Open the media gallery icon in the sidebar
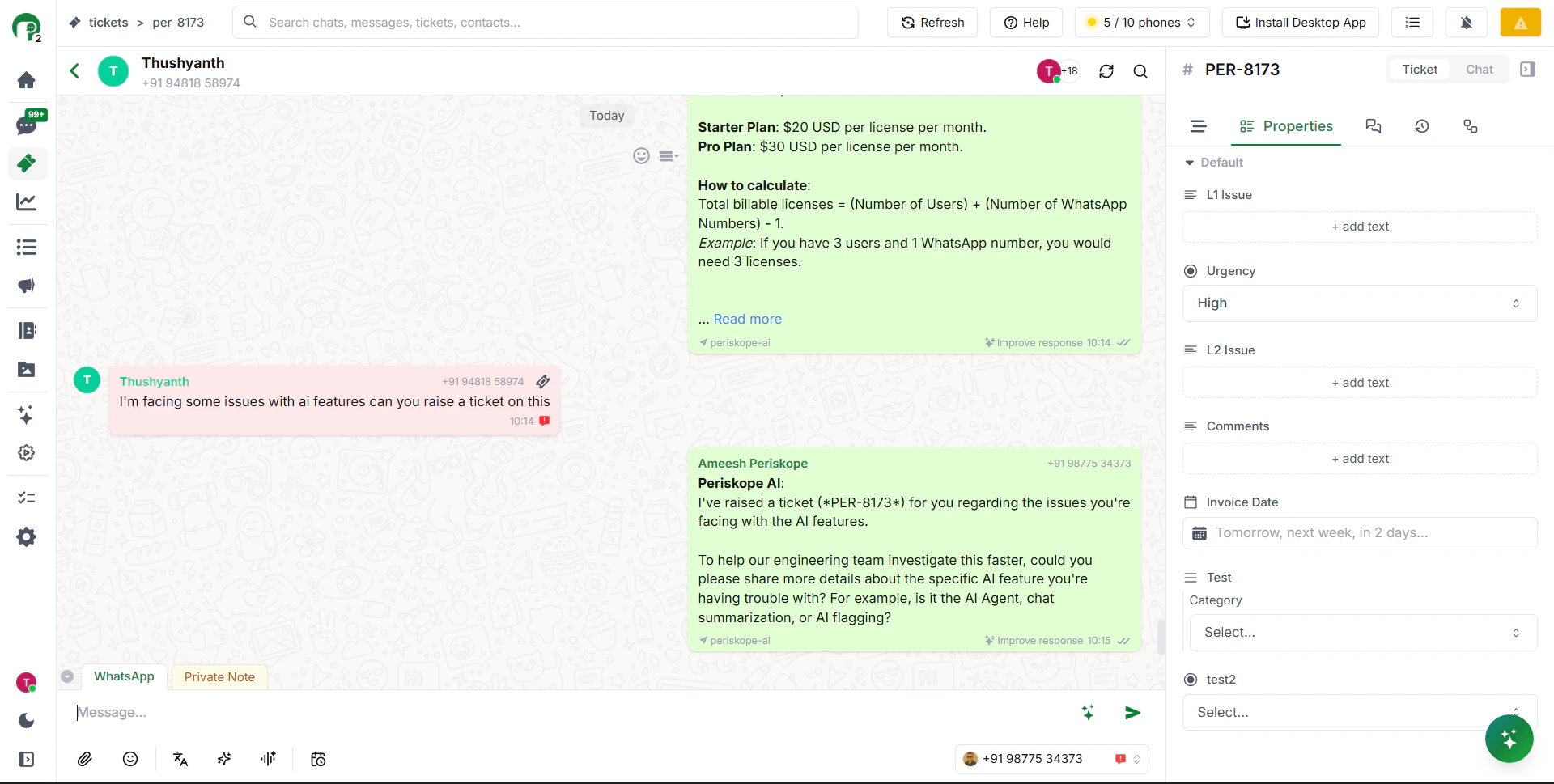The height and width of the screenshot is (784, 1554). pos(26,369)
